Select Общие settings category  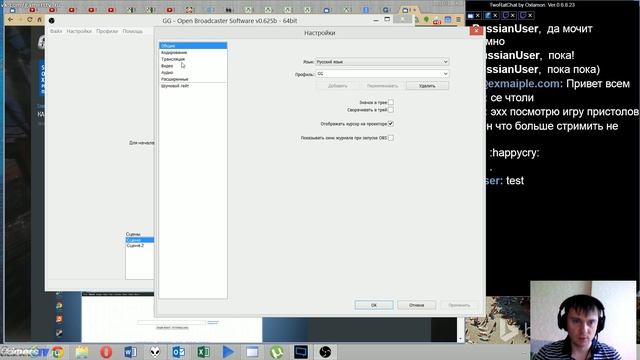click(193, 46)
